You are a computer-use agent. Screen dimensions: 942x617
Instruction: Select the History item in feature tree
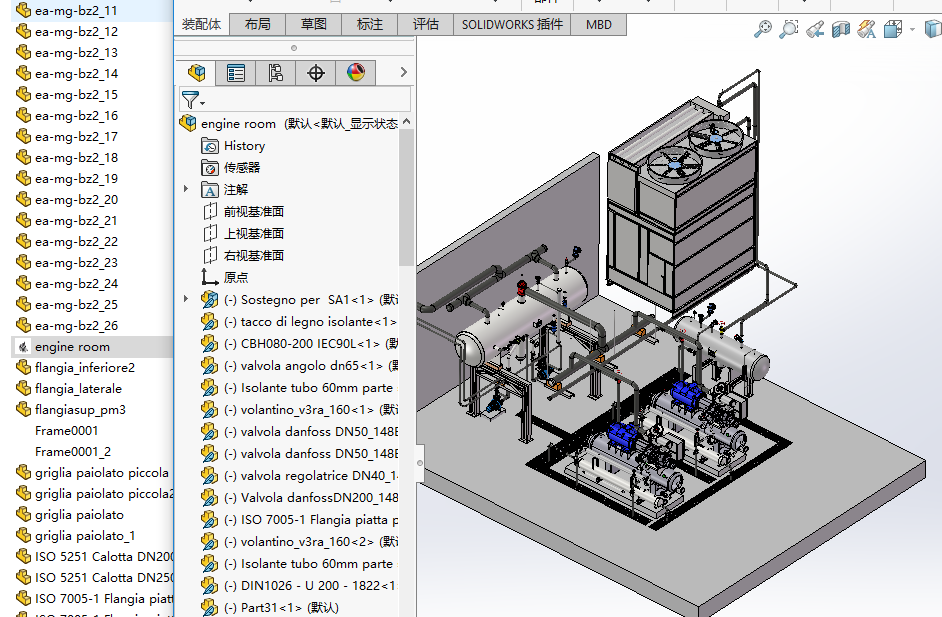pyautogui.click(x=244, y=146)
